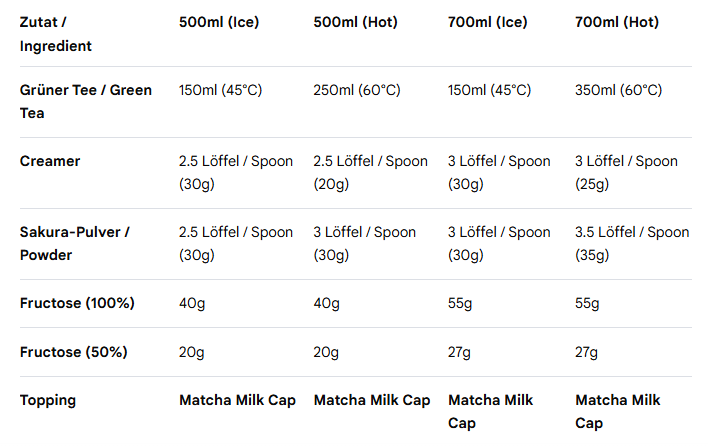
Task: Select the Fructose (100%) row label
Action: 77,303
